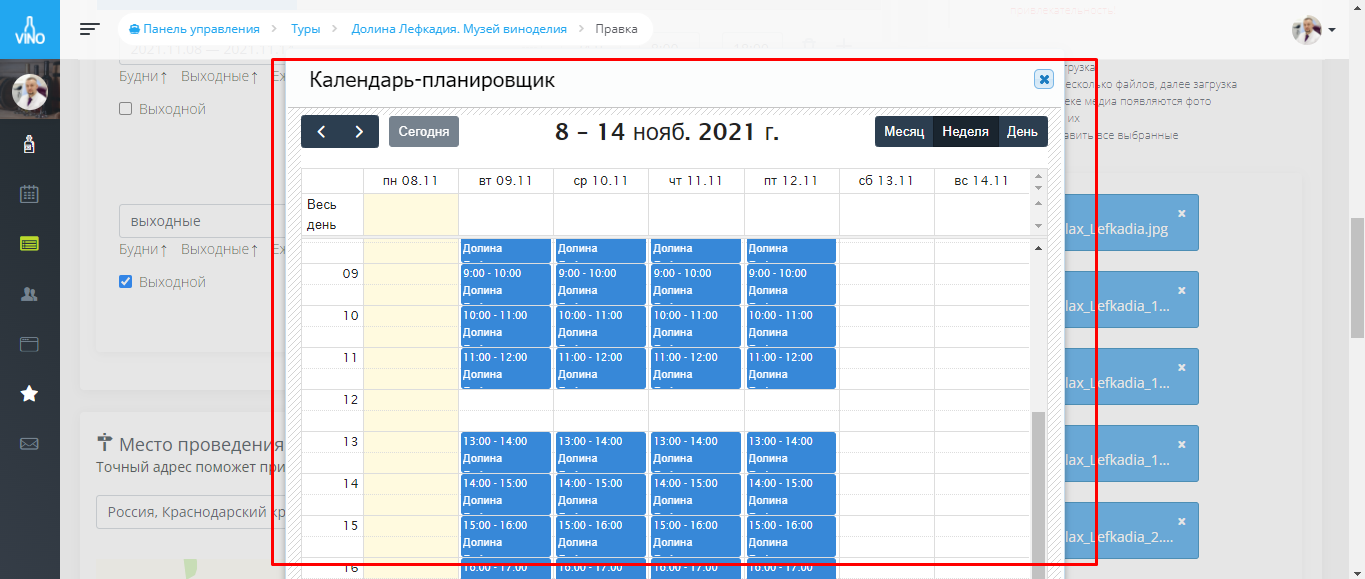The width and height of the screenshot is (1365, 579).
Task: Click the calendar time grid scroll-up arrow
Action: (1038, 248)
